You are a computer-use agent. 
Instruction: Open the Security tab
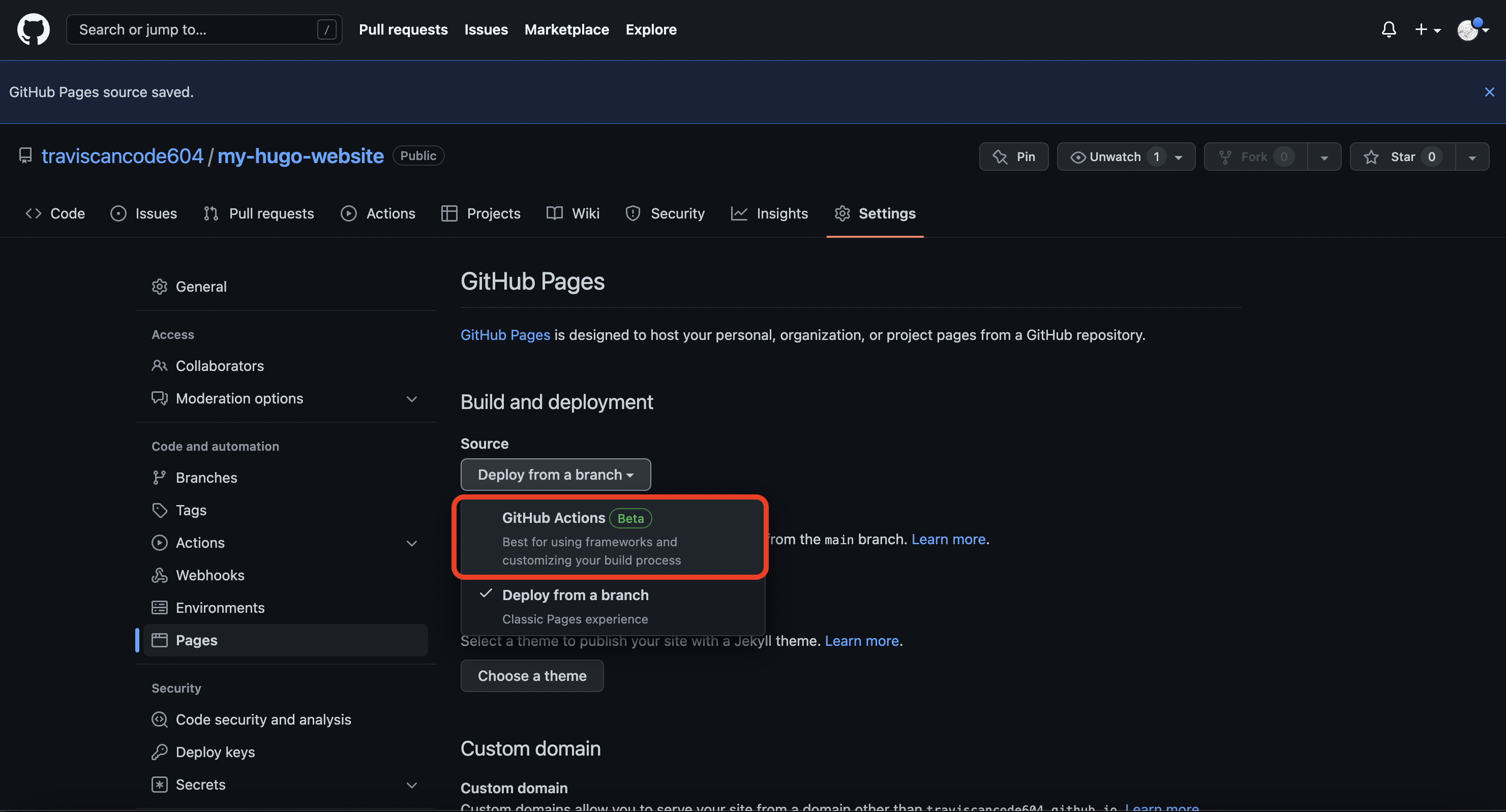[x=665, y=213]
